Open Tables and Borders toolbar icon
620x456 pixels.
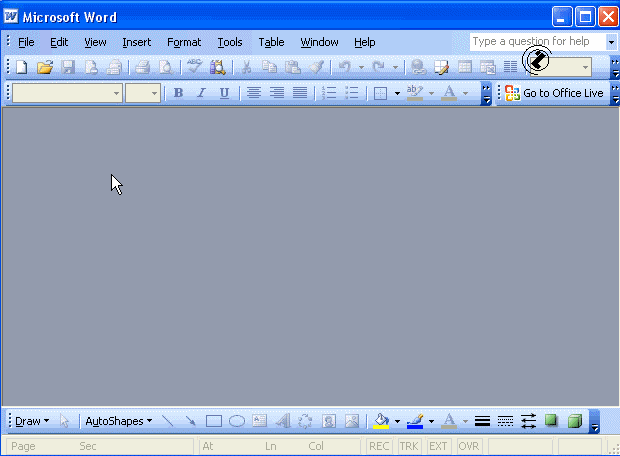[x=441, y=67]
